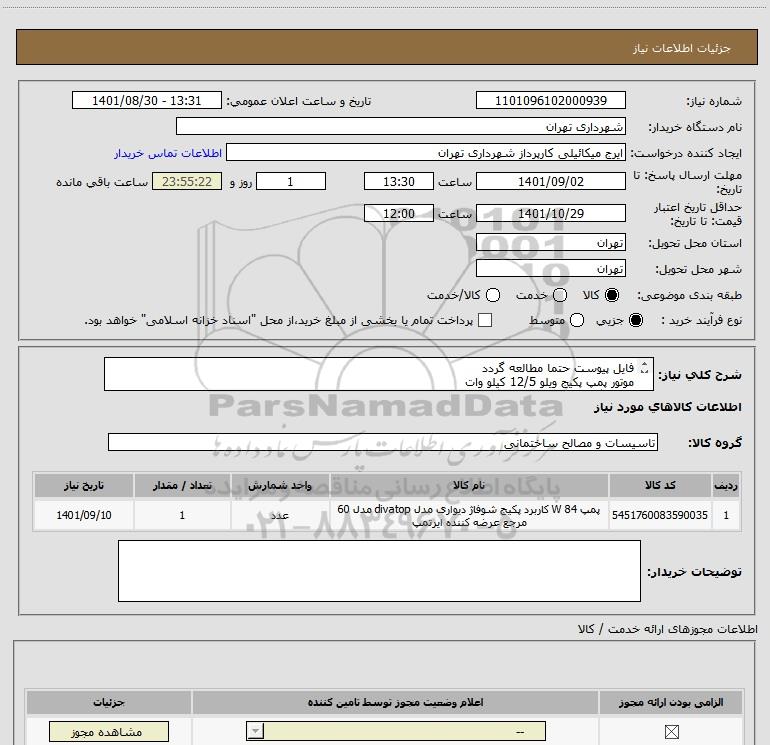Select the جزیی purchase type radio
Image resolution: width=770 pixels, height=745 pixels.
(635, 320)
